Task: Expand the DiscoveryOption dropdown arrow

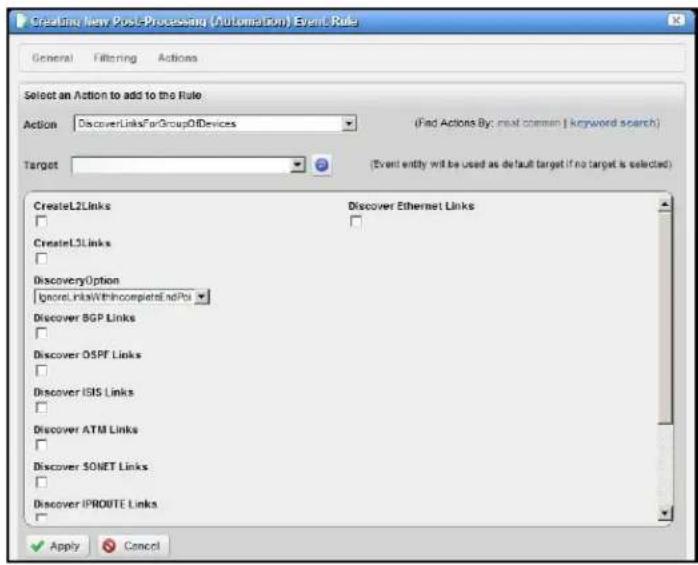Action: pos(202,297)
